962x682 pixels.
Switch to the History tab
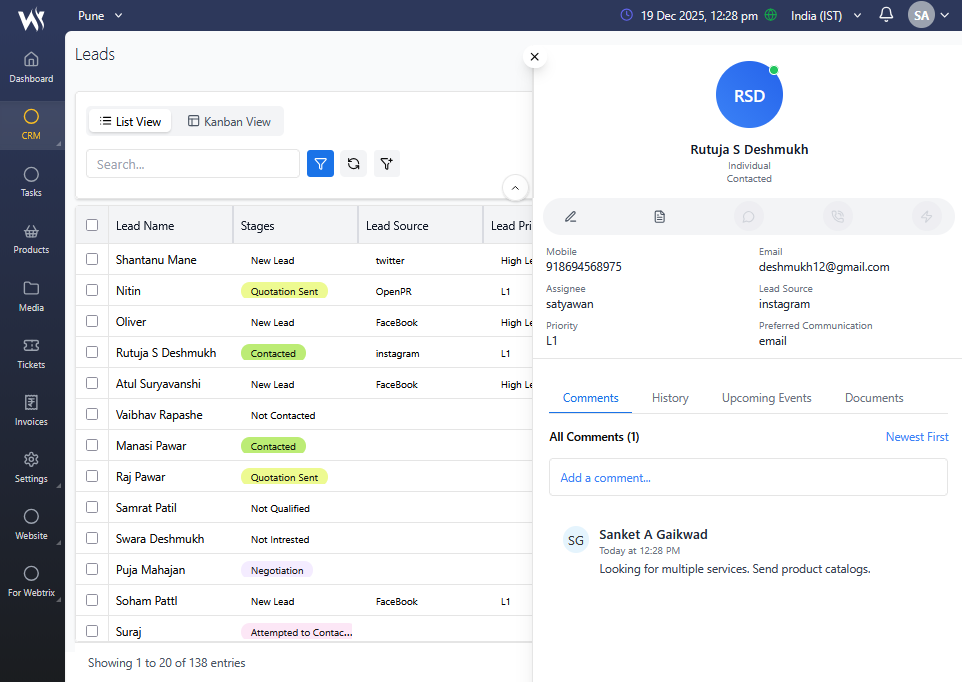(x=670, y=398)
